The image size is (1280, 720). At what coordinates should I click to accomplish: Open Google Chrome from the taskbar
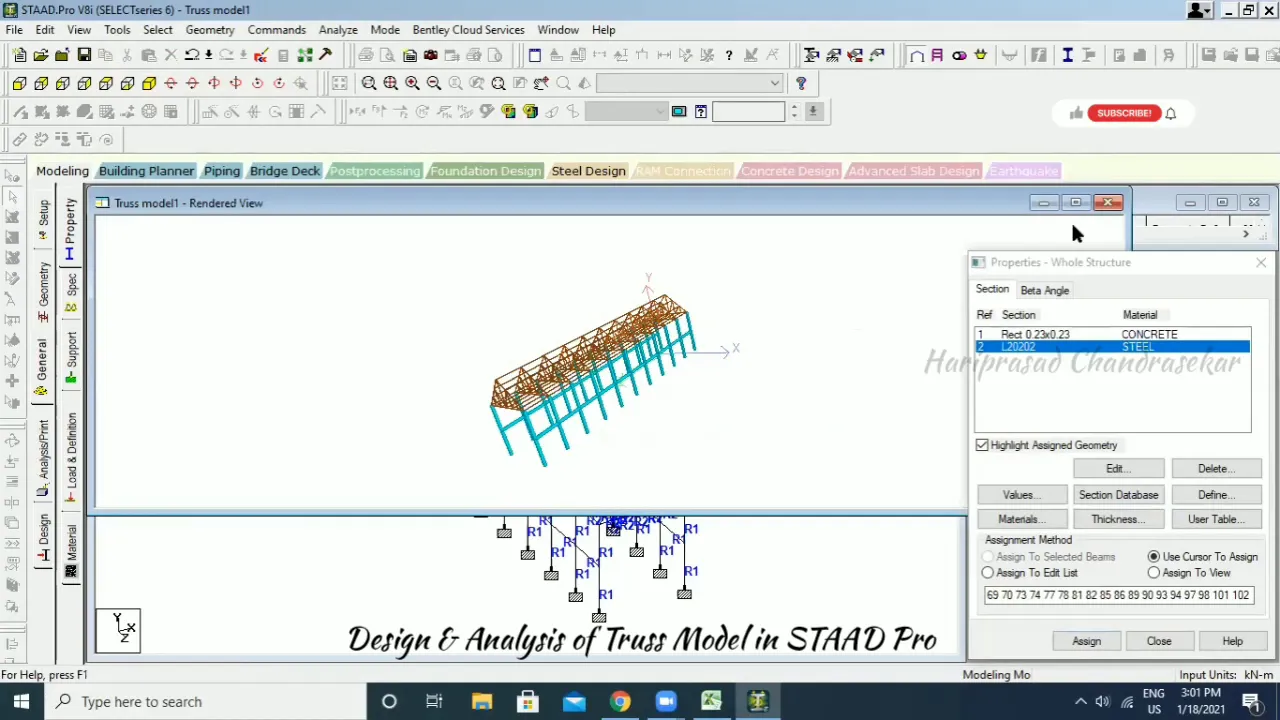[x=620, y=701]
